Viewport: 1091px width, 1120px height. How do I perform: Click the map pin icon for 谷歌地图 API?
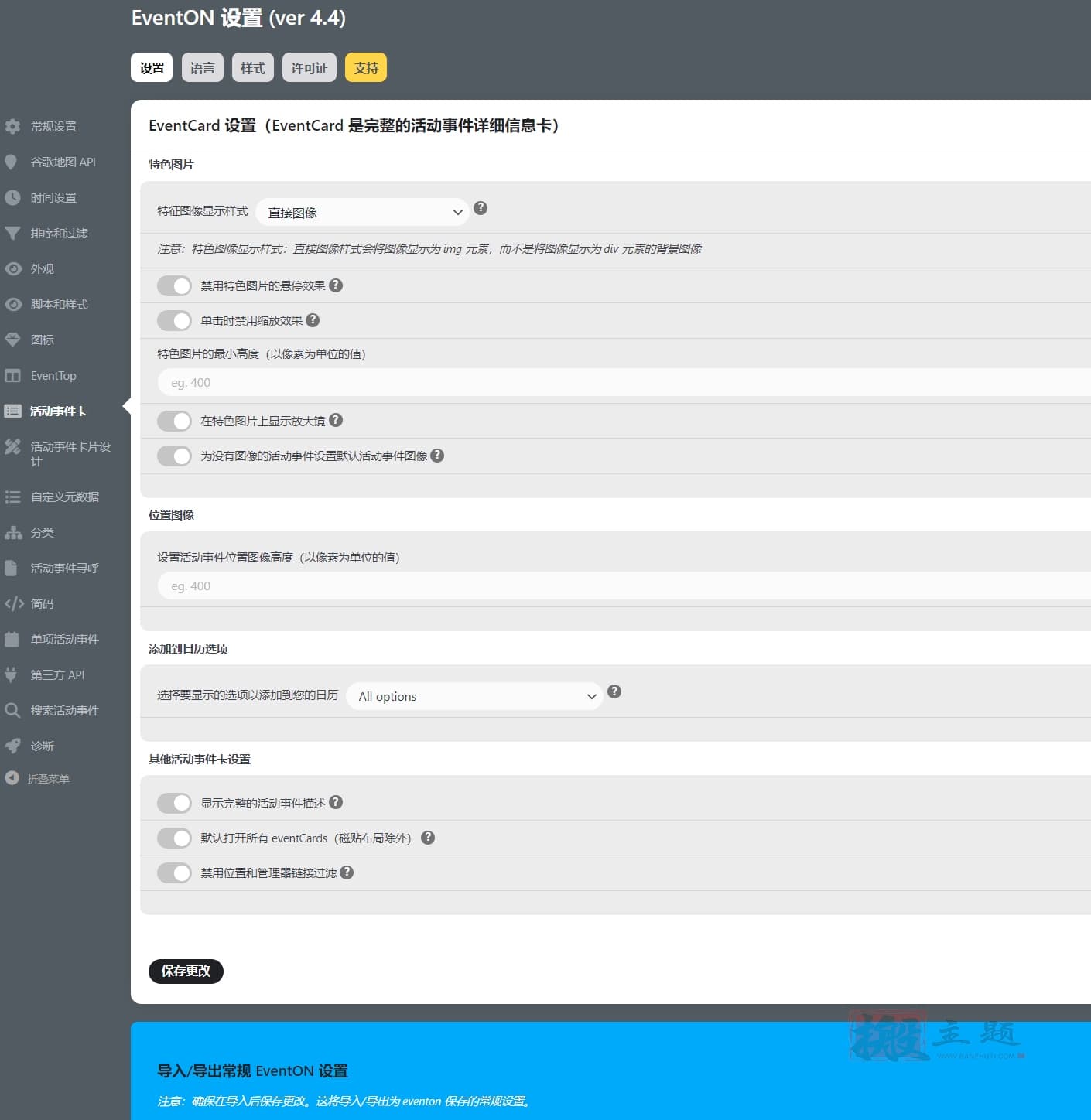click(x=11, y=162)
